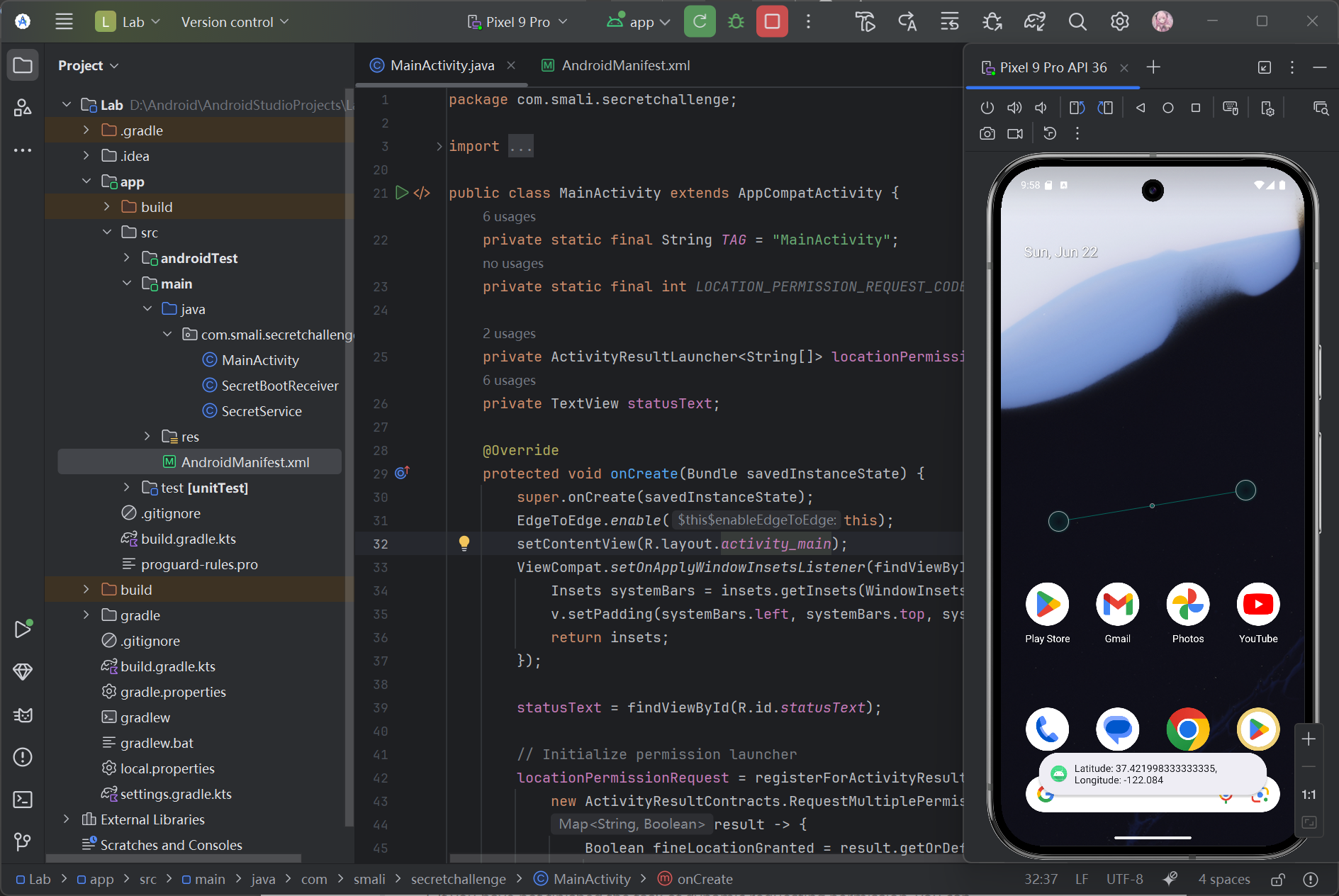Click the intention lightbulb on line 32
The width and height of the screenshot is (1339, 896).
464,543
